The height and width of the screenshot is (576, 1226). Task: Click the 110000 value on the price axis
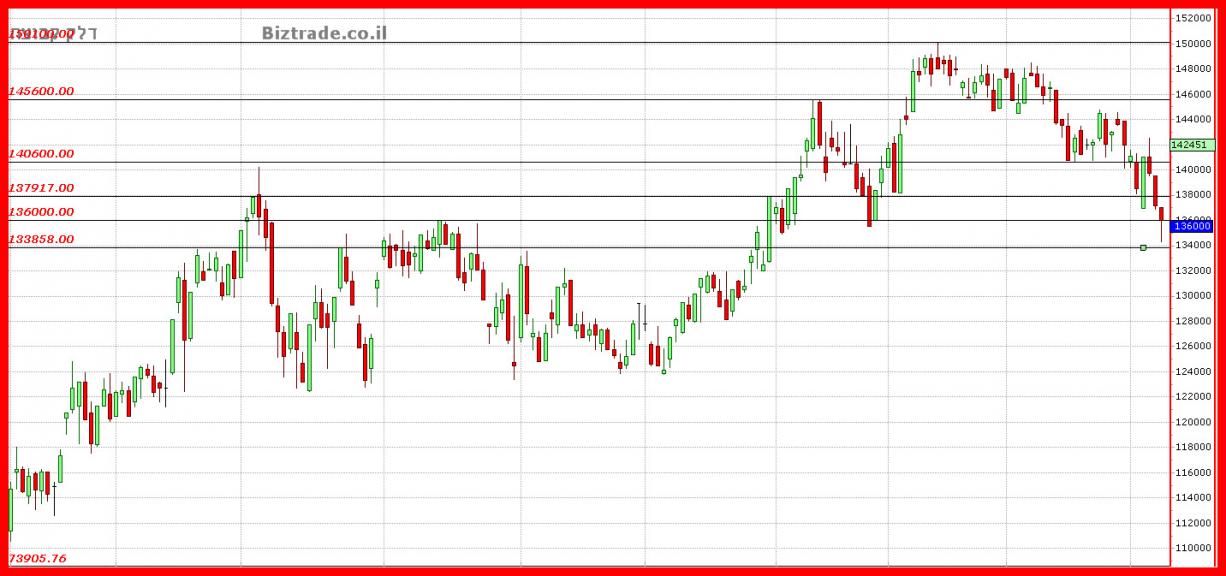pyautogui.click(x=1194, y=548)
